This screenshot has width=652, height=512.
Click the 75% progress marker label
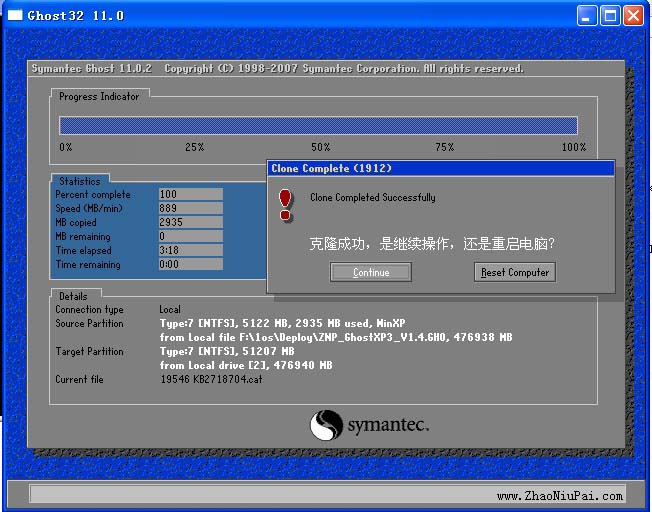click(445, 147)
